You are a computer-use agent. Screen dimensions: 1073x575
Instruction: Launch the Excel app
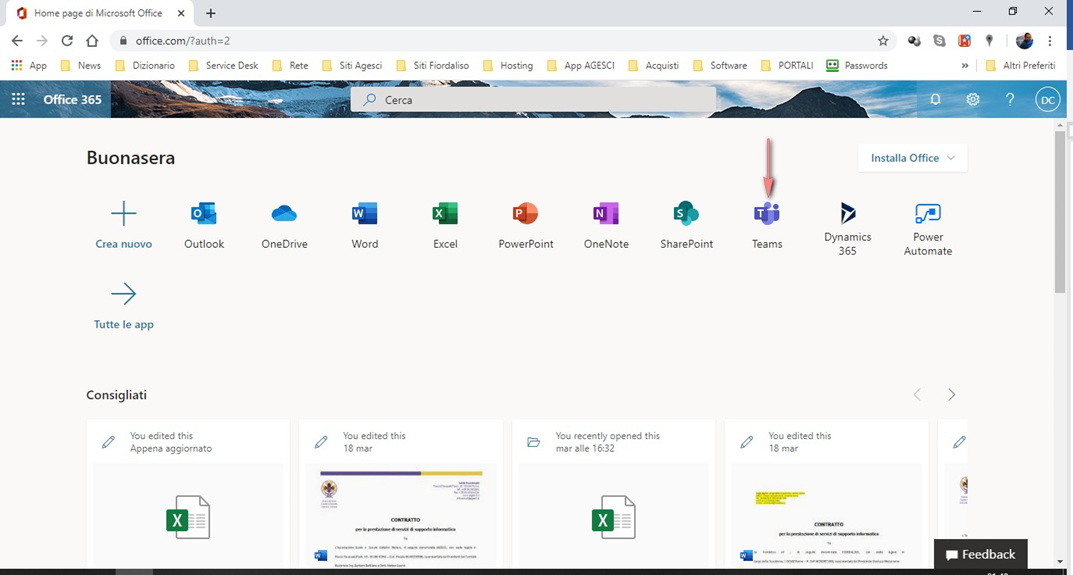tap(445, 226)
